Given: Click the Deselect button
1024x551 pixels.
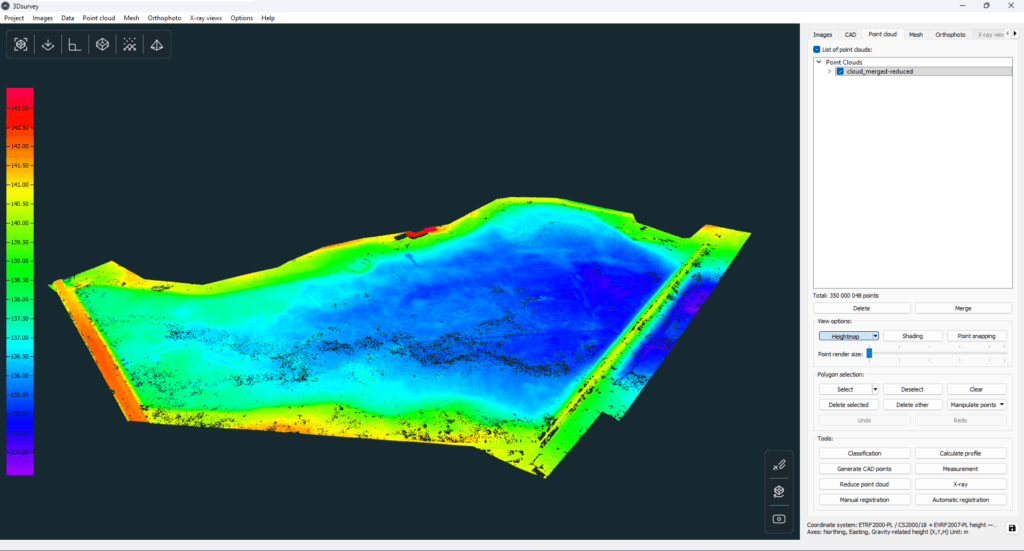Looking at the screenshot, I should pos(912,389).
